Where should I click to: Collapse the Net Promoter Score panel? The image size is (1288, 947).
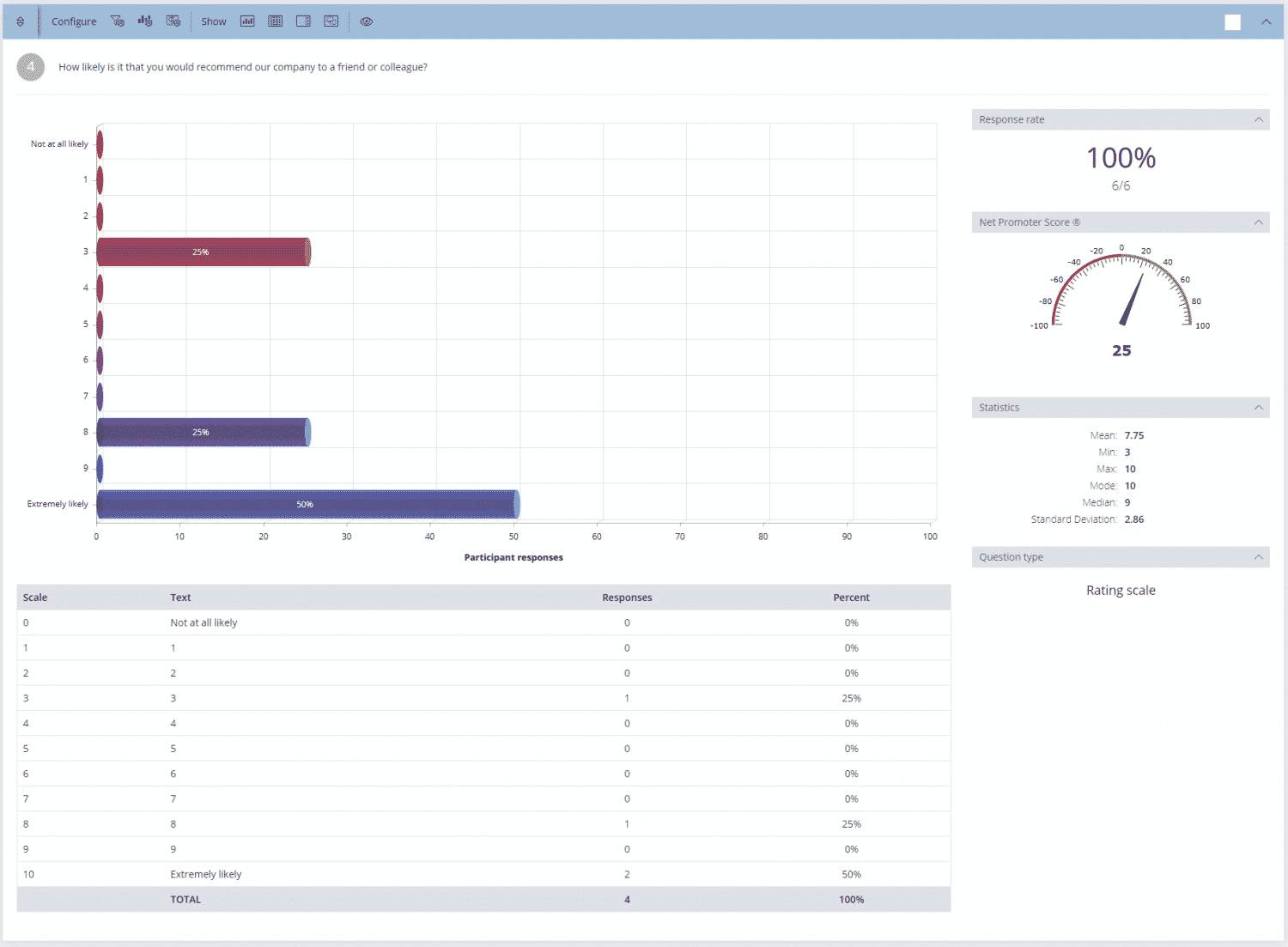tap(1257, 222)
